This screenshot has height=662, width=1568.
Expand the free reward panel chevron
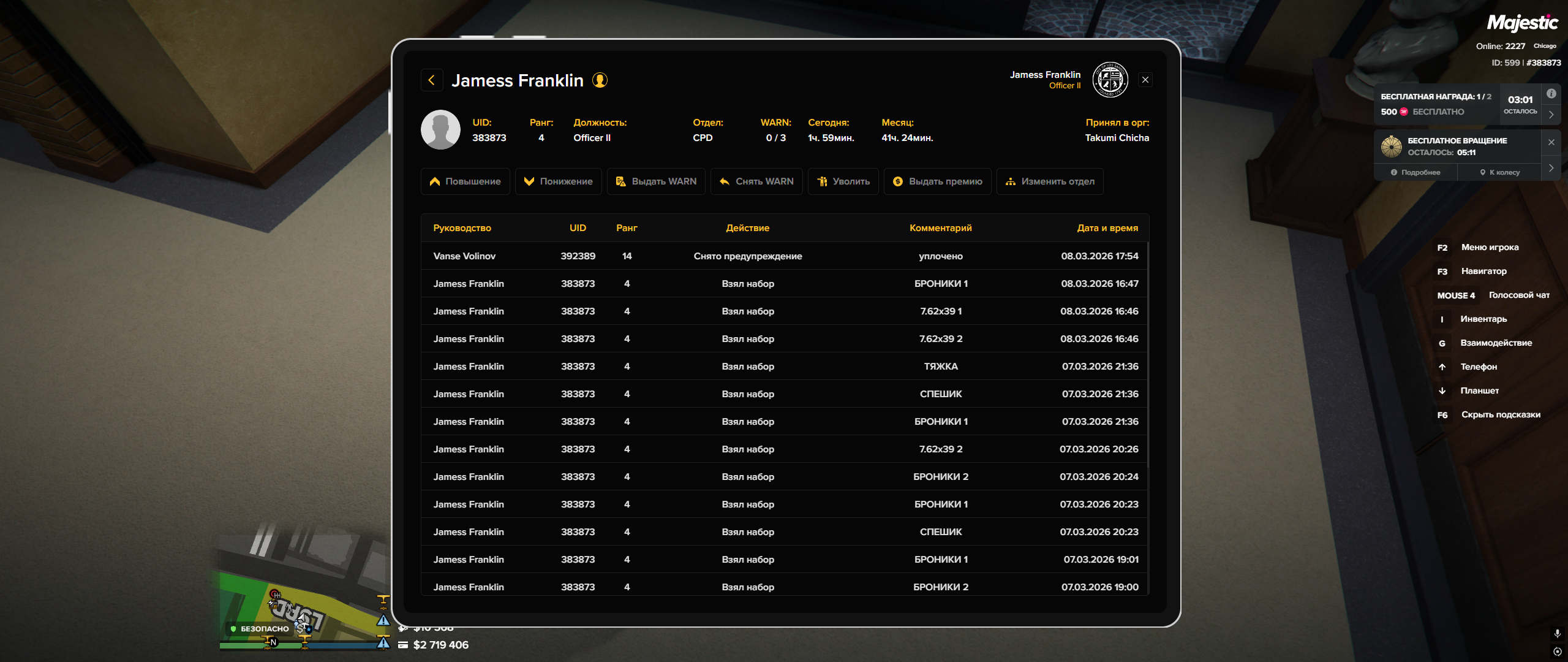[1551, 115]
